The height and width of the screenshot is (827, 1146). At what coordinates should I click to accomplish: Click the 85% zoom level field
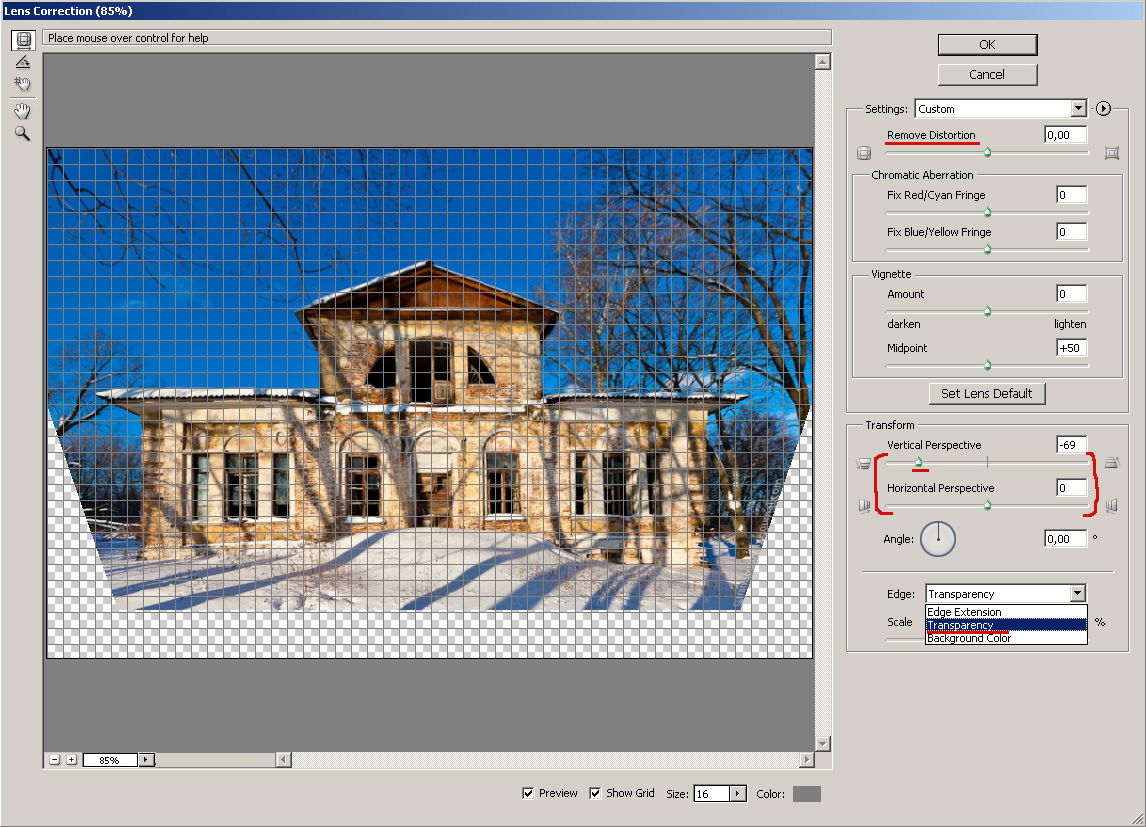tap(110, 760)
